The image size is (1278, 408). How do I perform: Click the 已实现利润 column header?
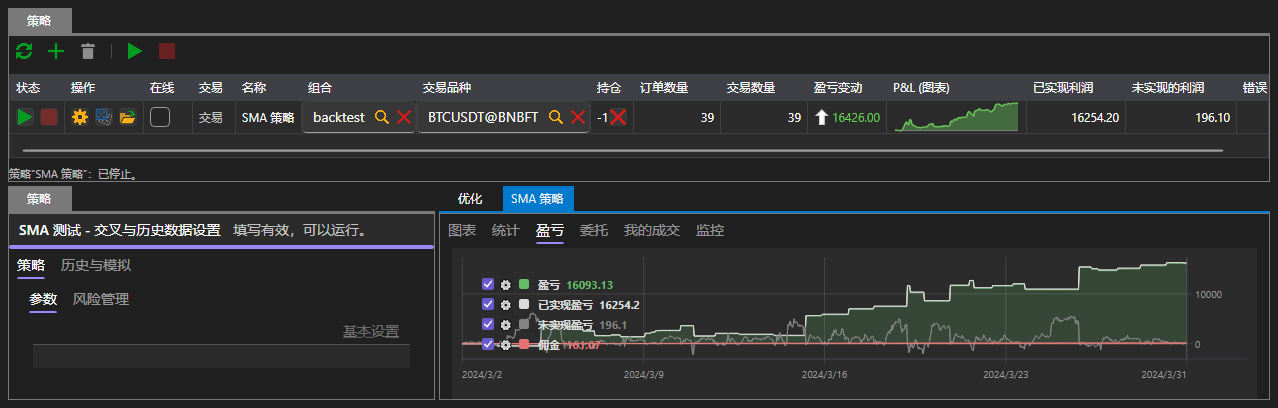point(1063,87)
